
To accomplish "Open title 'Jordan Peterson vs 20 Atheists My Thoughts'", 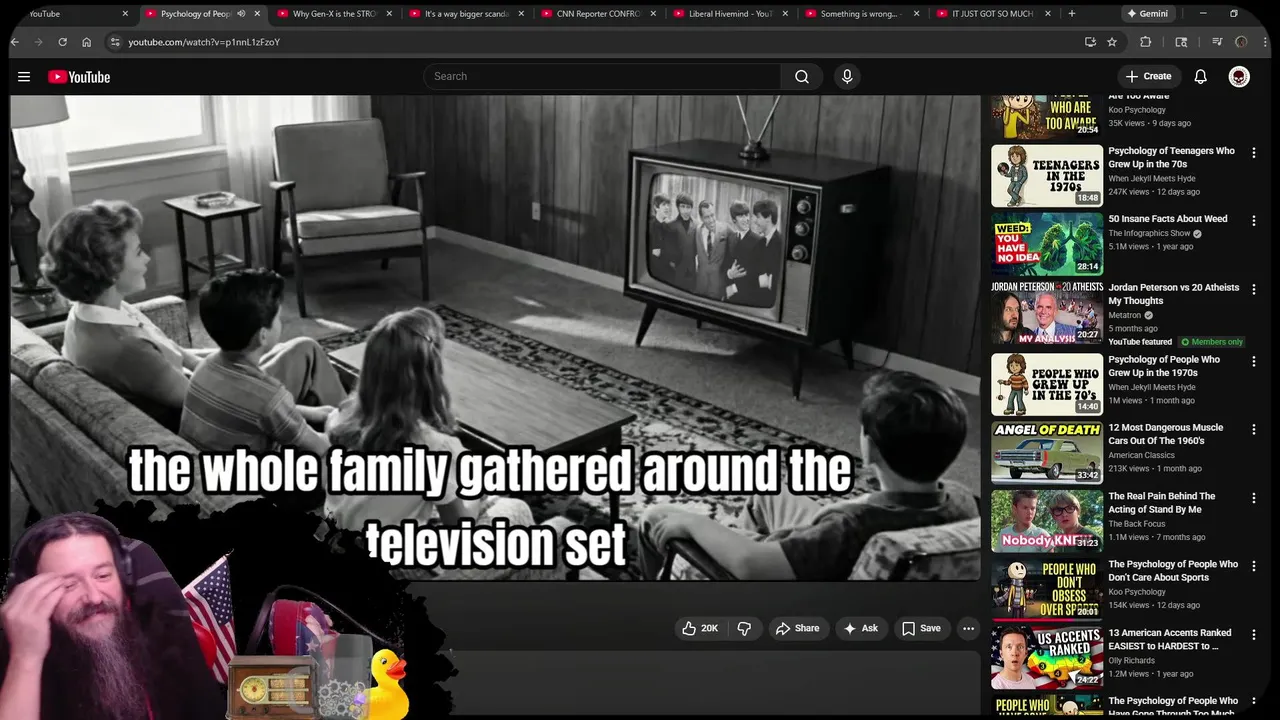I will coord(1173,294).
